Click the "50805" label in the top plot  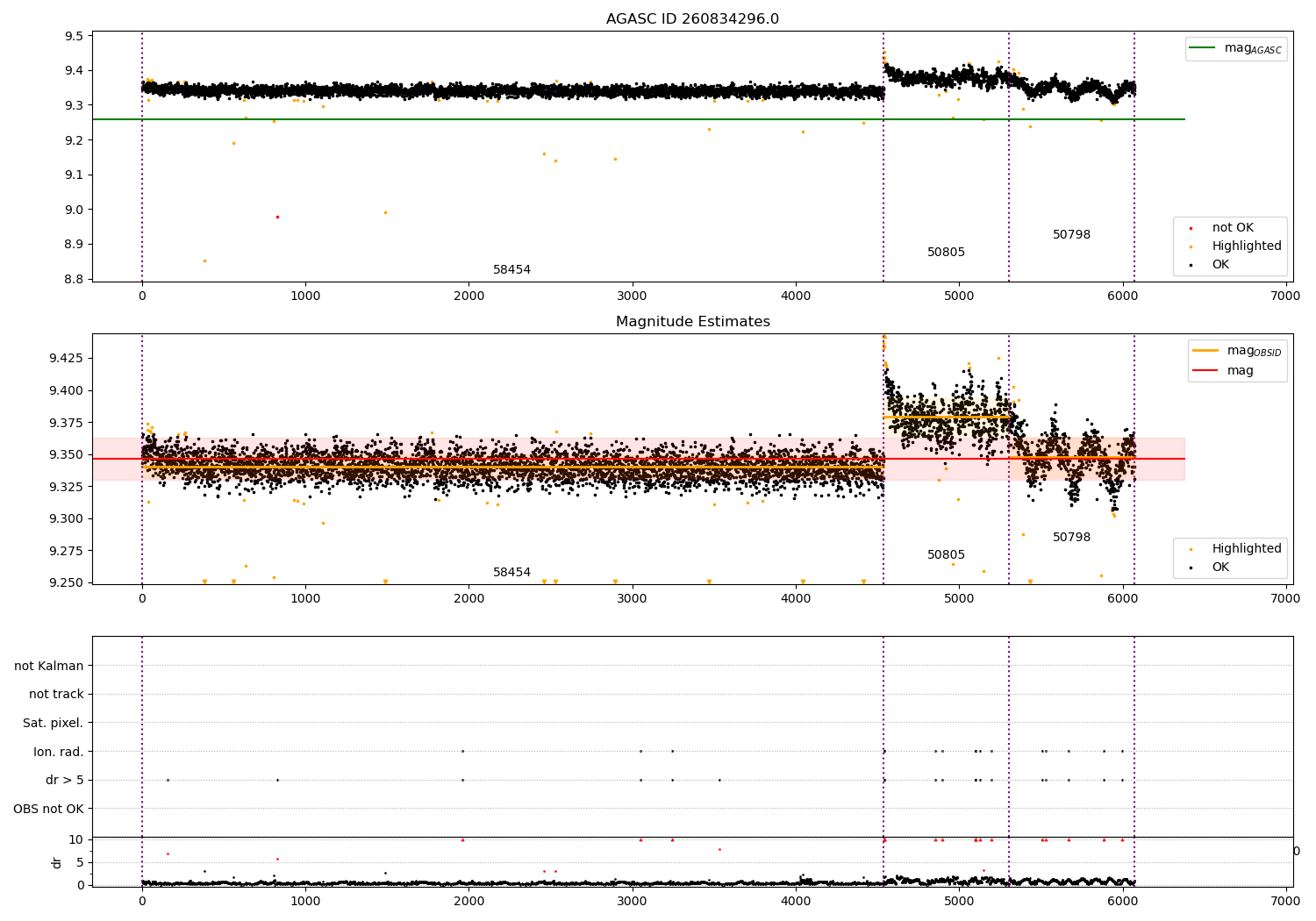click(946, 253)
